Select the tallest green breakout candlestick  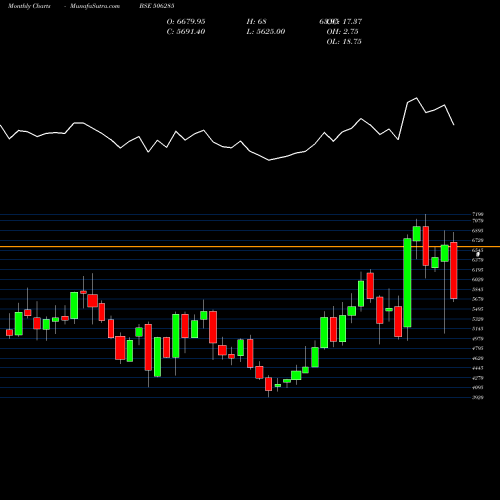click(x=407, y=283)
